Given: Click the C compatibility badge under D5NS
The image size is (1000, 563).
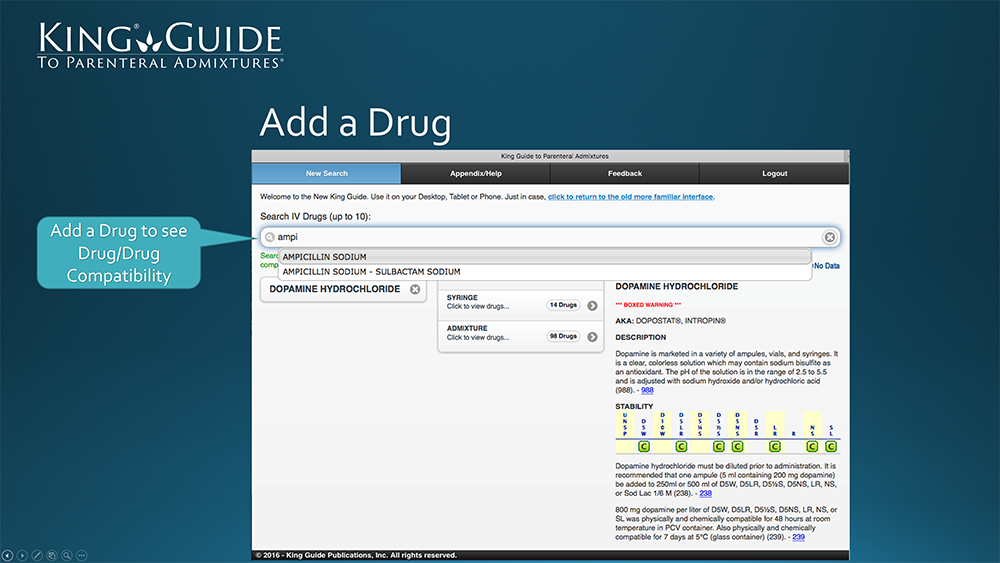Looking at the screenshot, I should 737,446.
